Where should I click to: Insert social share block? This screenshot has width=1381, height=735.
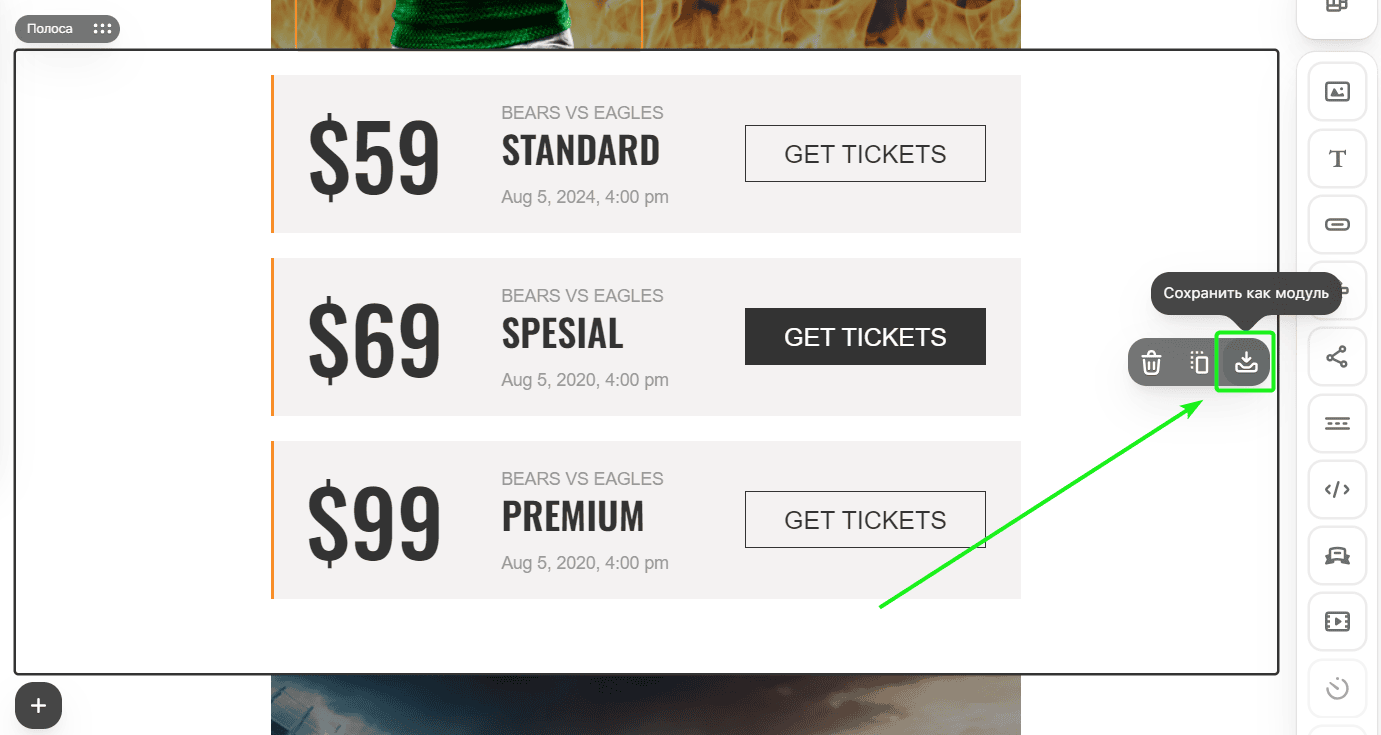coord(1337,357)
